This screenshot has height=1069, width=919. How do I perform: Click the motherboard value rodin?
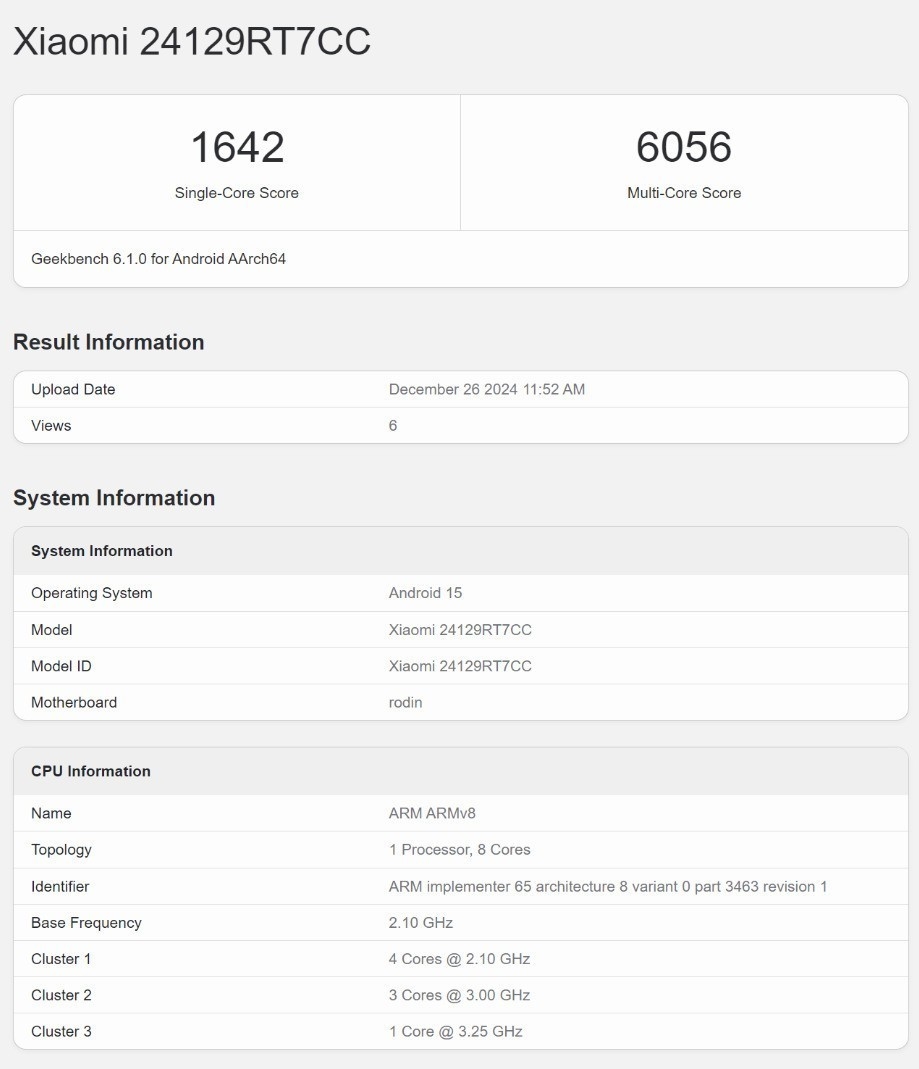coord(406,702)
